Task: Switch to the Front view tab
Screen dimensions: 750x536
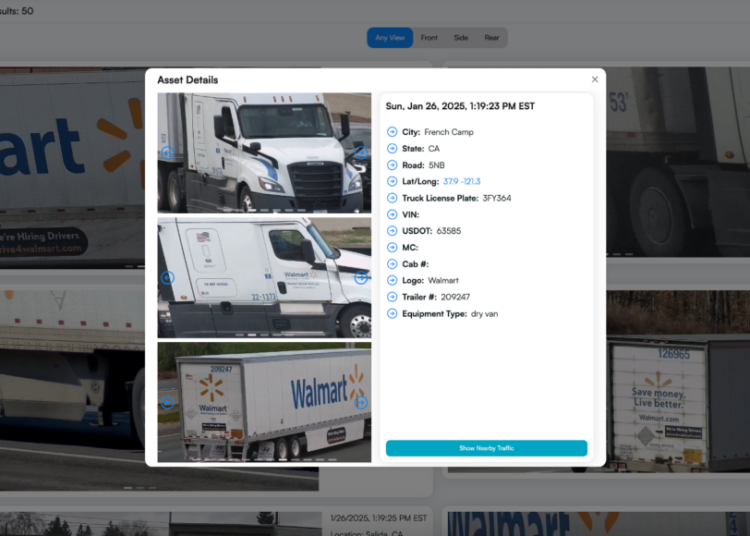Action: (x=429, y=38)
